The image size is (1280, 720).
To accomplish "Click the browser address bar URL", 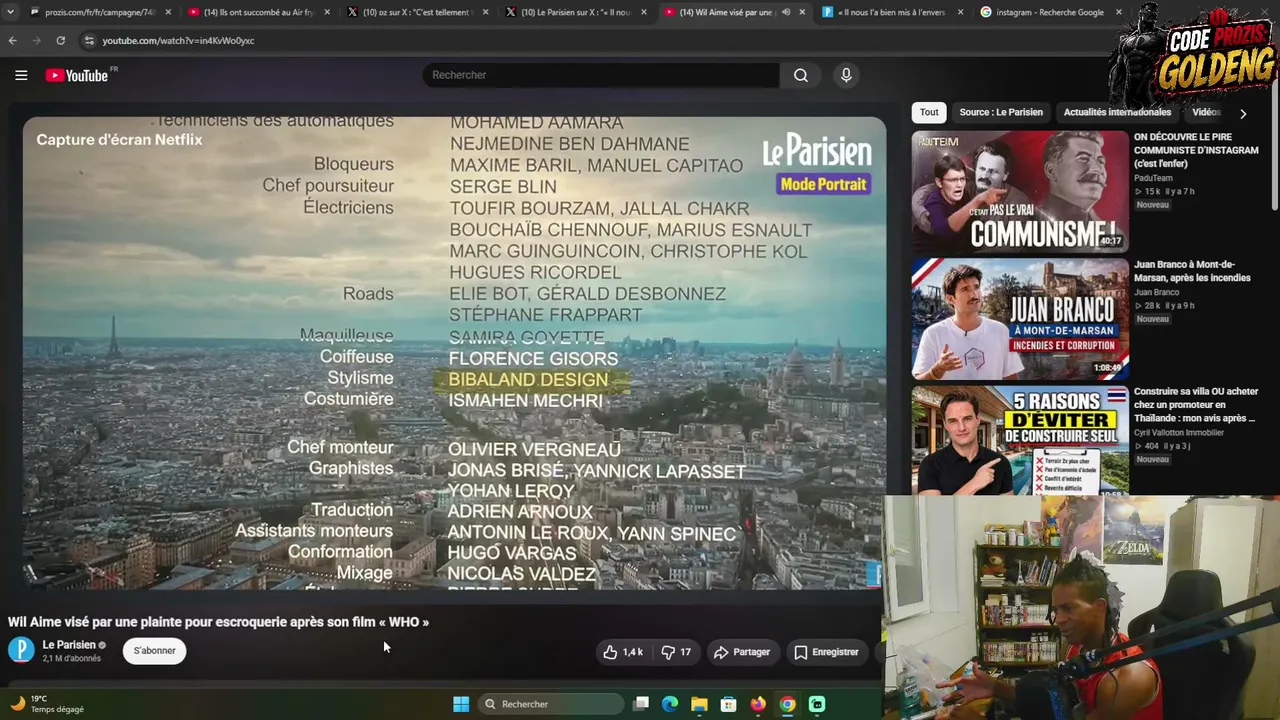I will 178,41.
